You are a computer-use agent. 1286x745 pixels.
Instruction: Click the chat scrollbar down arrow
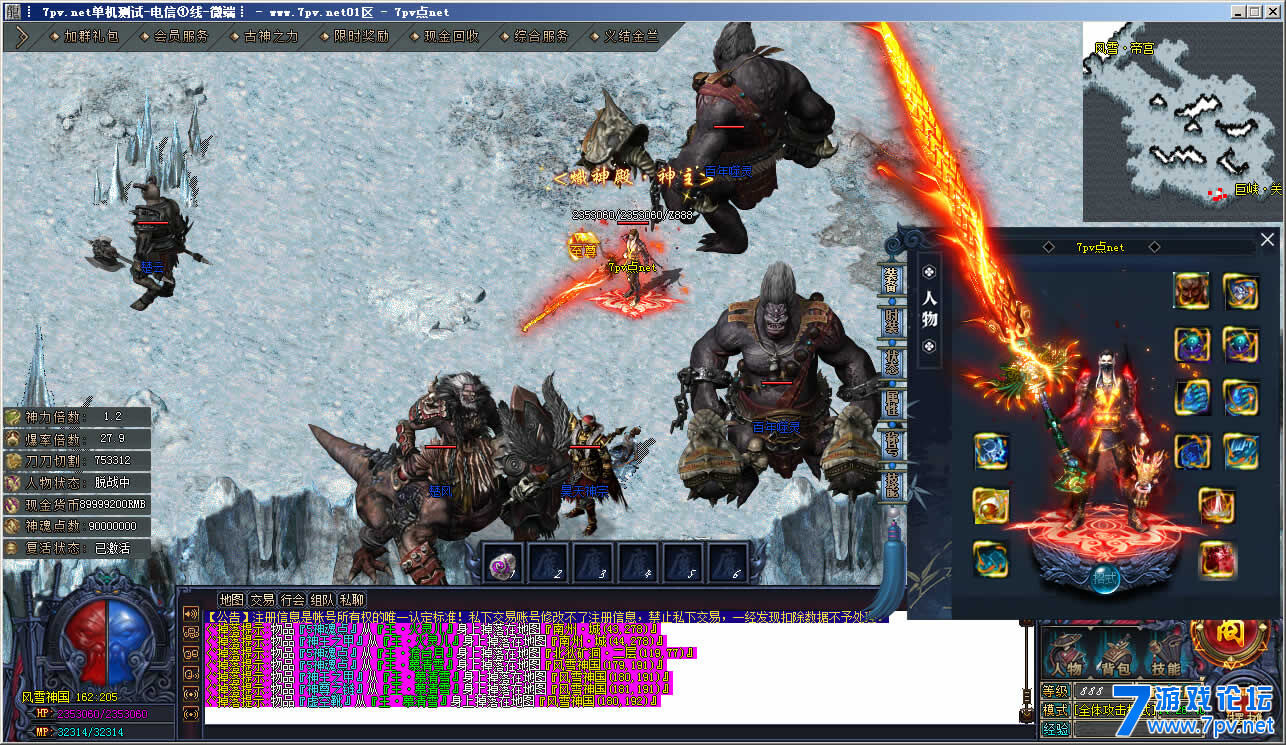[1025, 715]
